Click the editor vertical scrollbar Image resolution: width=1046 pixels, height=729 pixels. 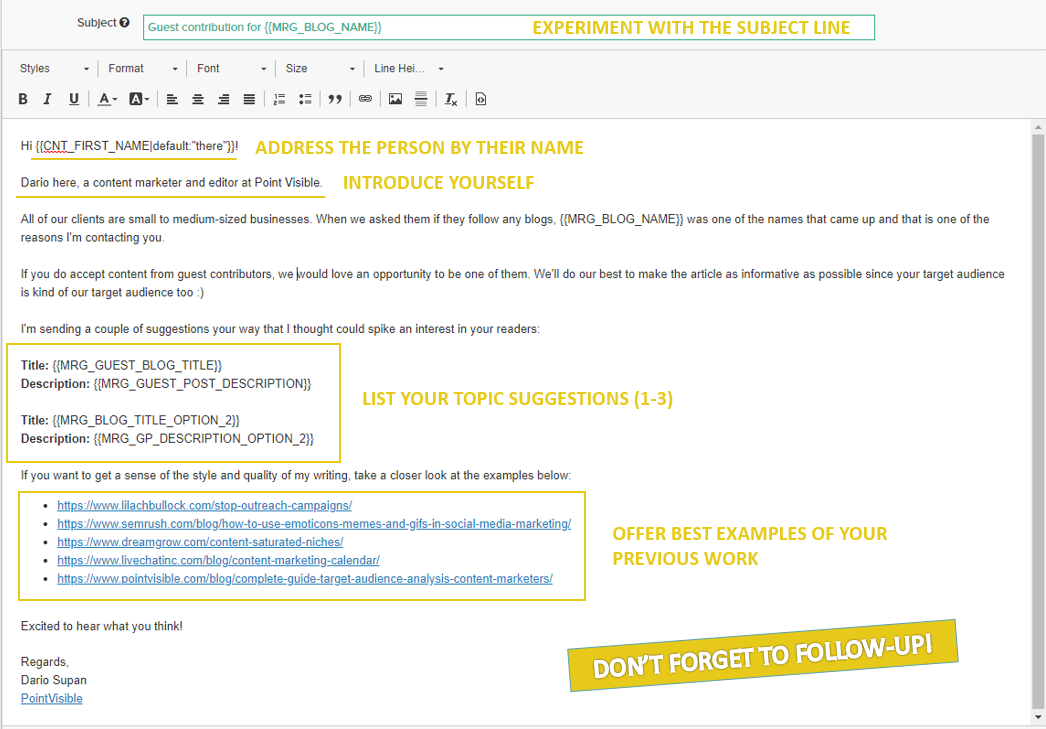(x=1037, y=422)
